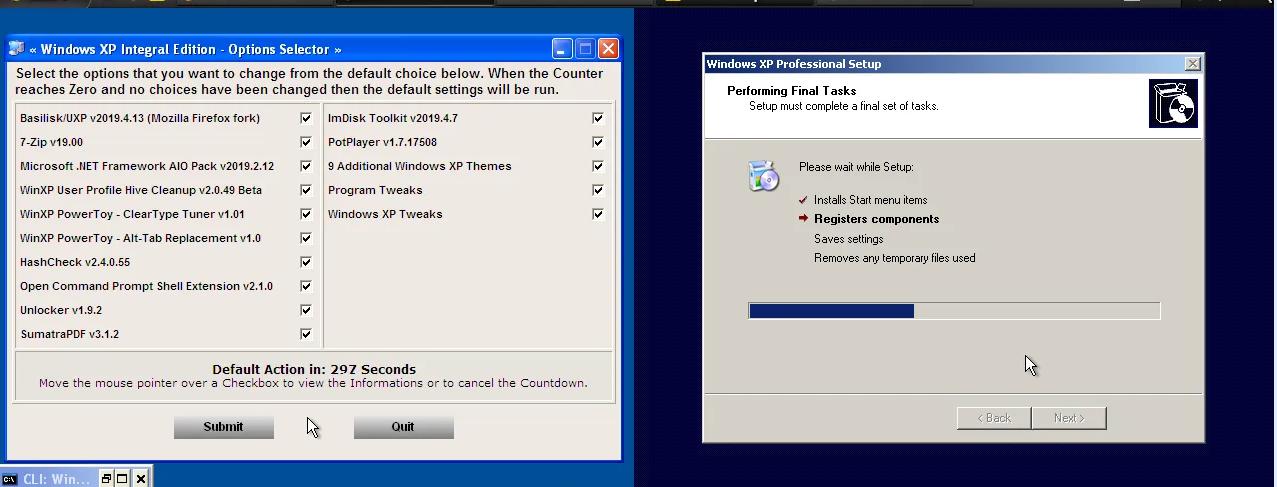The width and height of the screenshot is (1277, 487).
Task: Maximize the minimized CLI window
Action: tap(123, 479)
